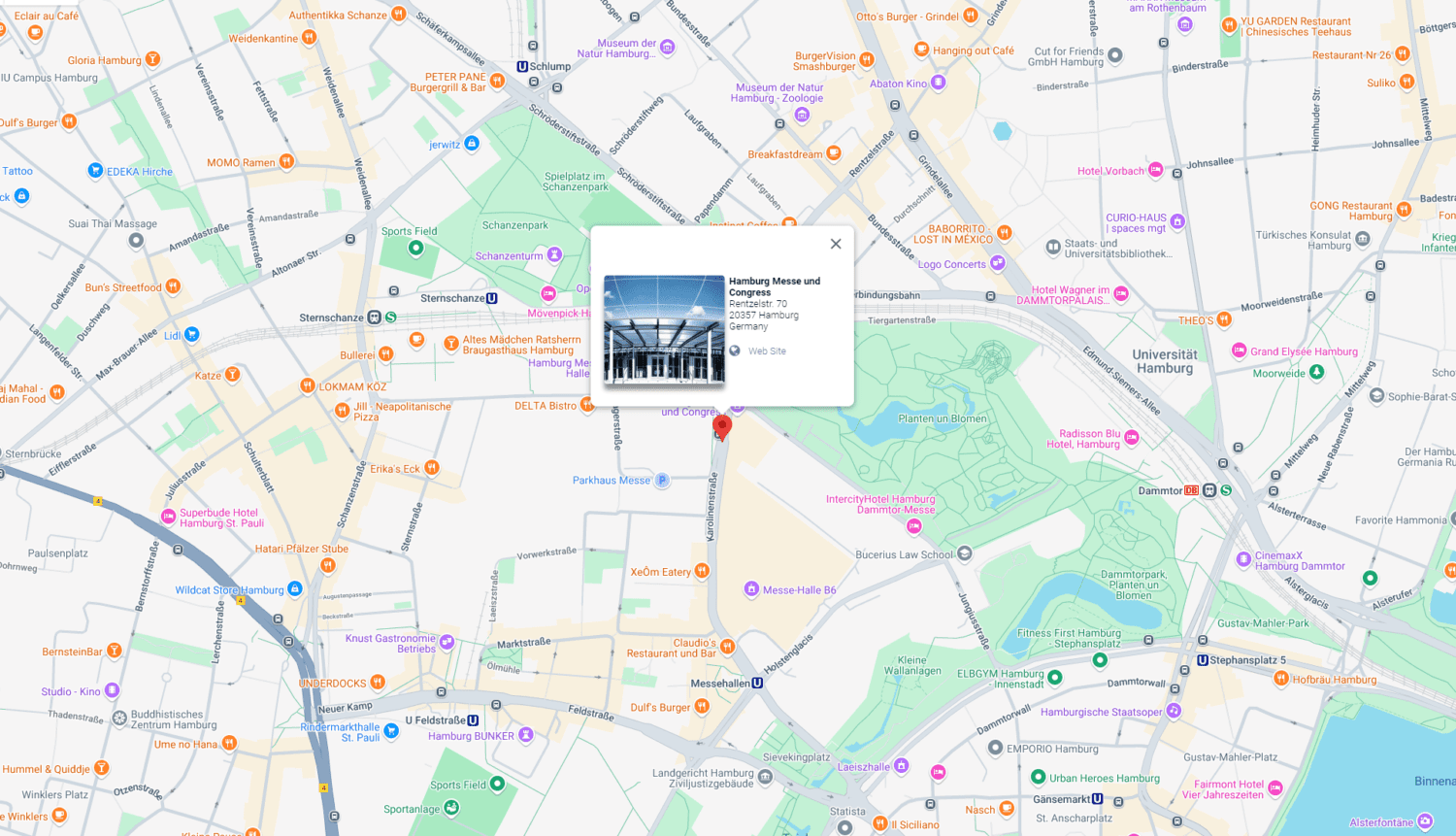Select the XeÔm Eatery restaurant icon
Image resolution: width=1456 pixels, height=836 pixels.
coord(702,571)
